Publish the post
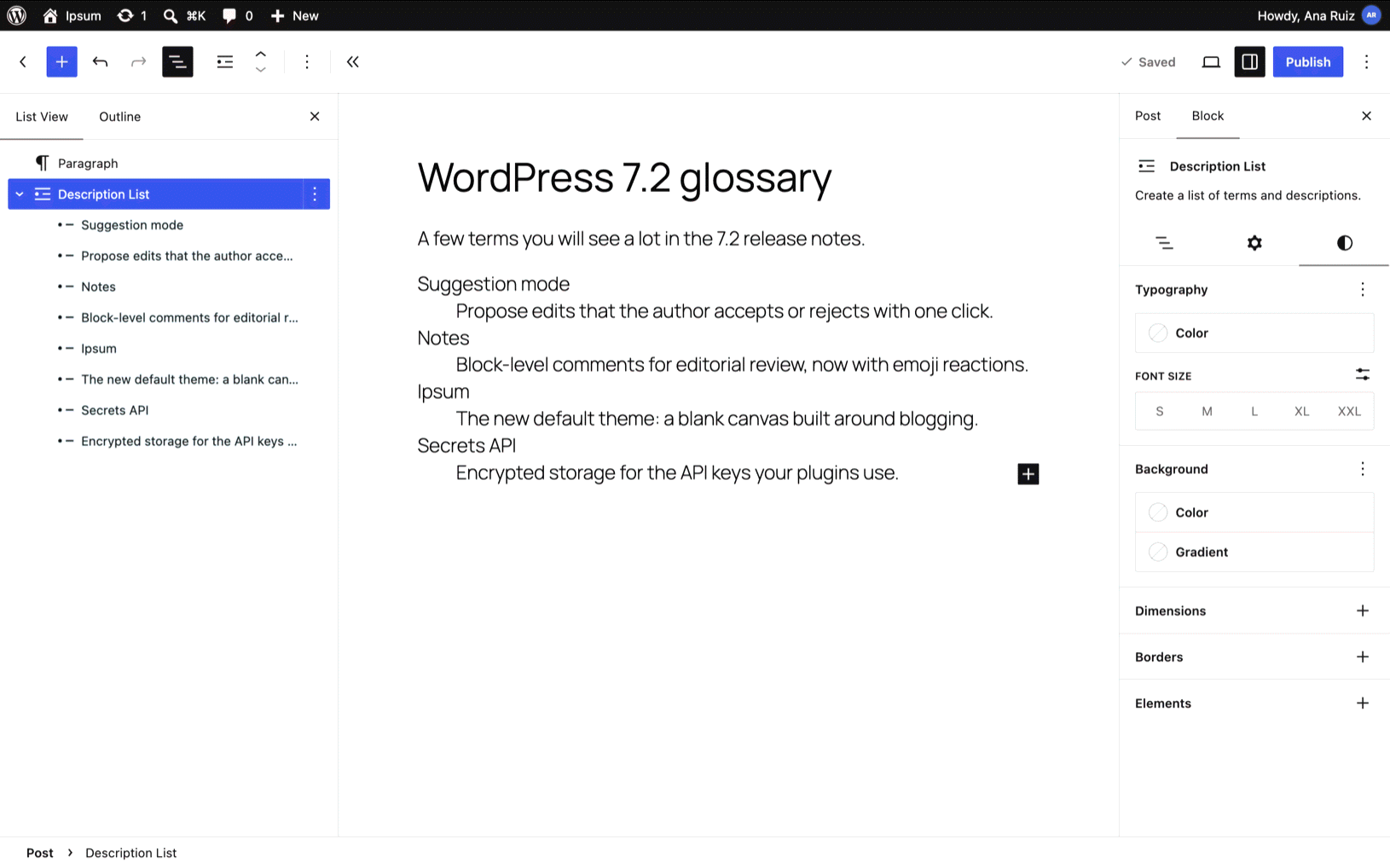This screenshot has height=868, width=1390. (x=1307, y=61)
